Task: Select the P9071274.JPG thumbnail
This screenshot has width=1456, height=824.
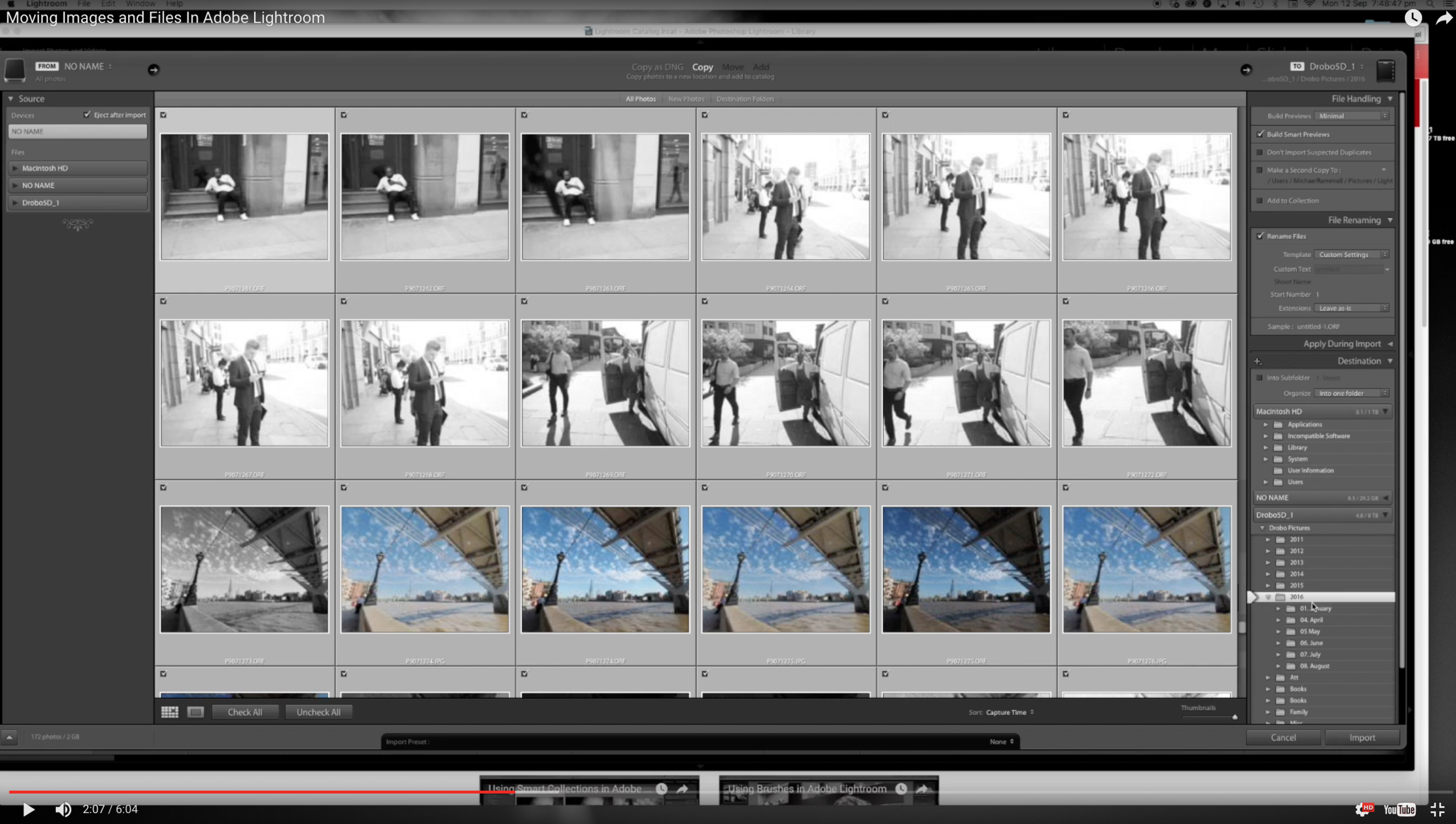Action: pyautogui.click(x=424, y=569)
